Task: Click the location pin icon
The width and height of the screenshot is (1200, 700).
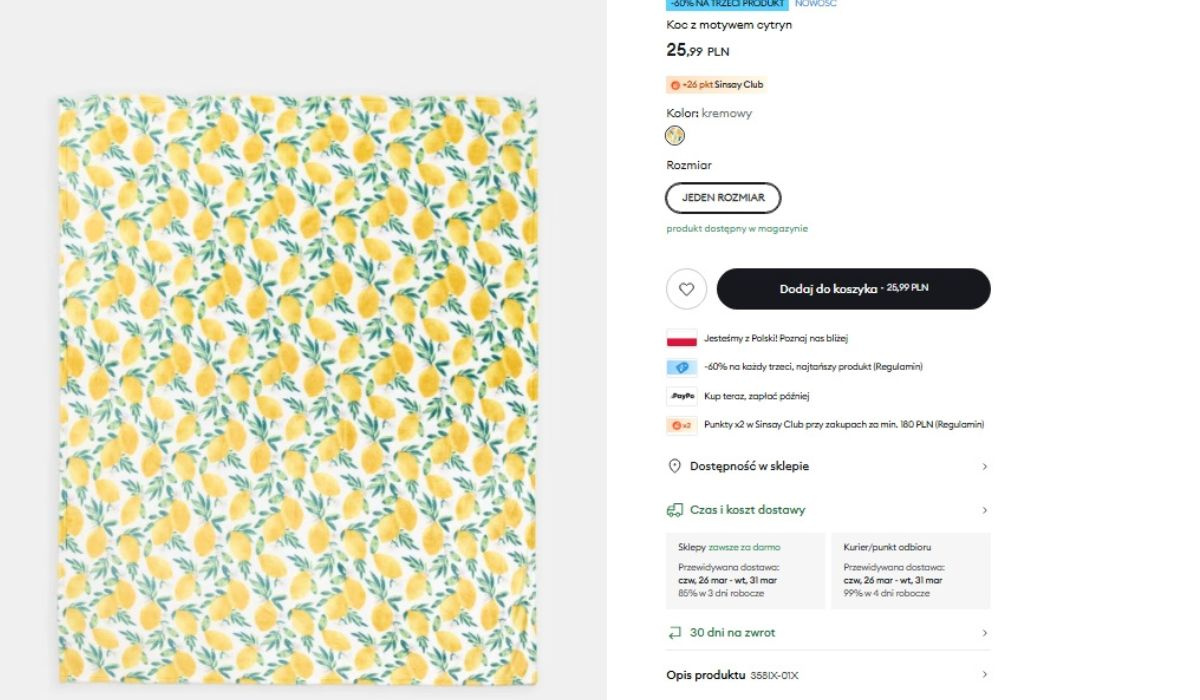Action: pos(674,466)
